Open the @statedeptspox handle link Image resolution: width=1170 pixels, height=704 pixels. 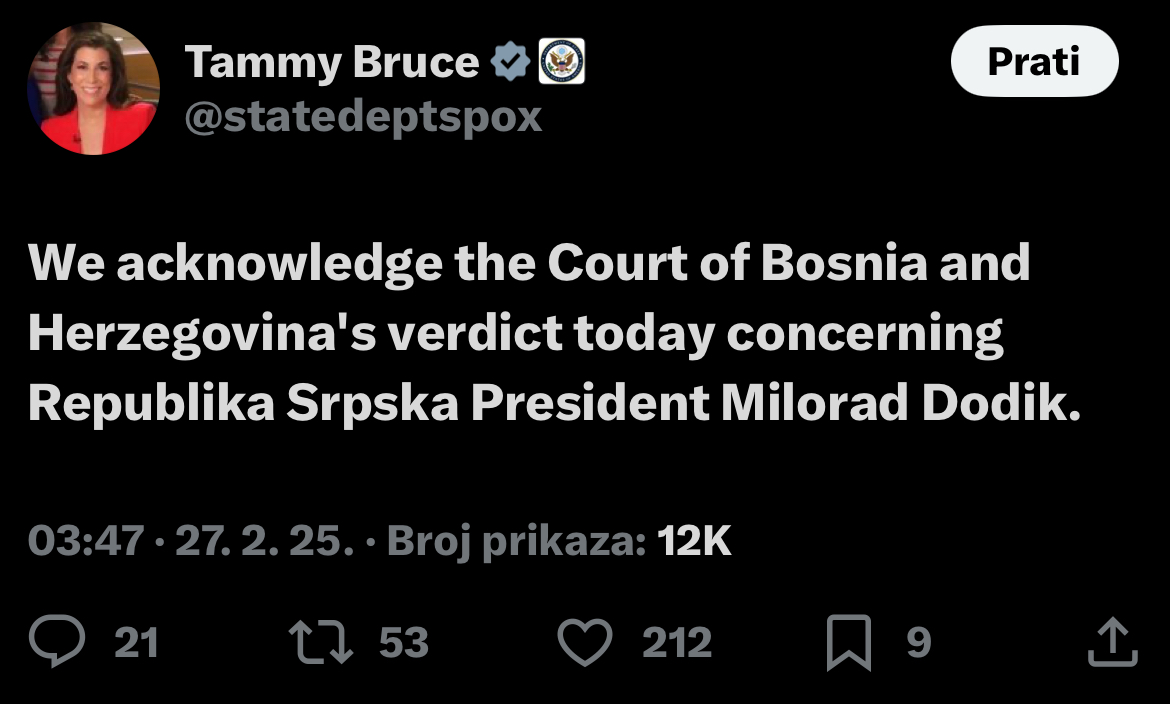(x=363, y=117)
